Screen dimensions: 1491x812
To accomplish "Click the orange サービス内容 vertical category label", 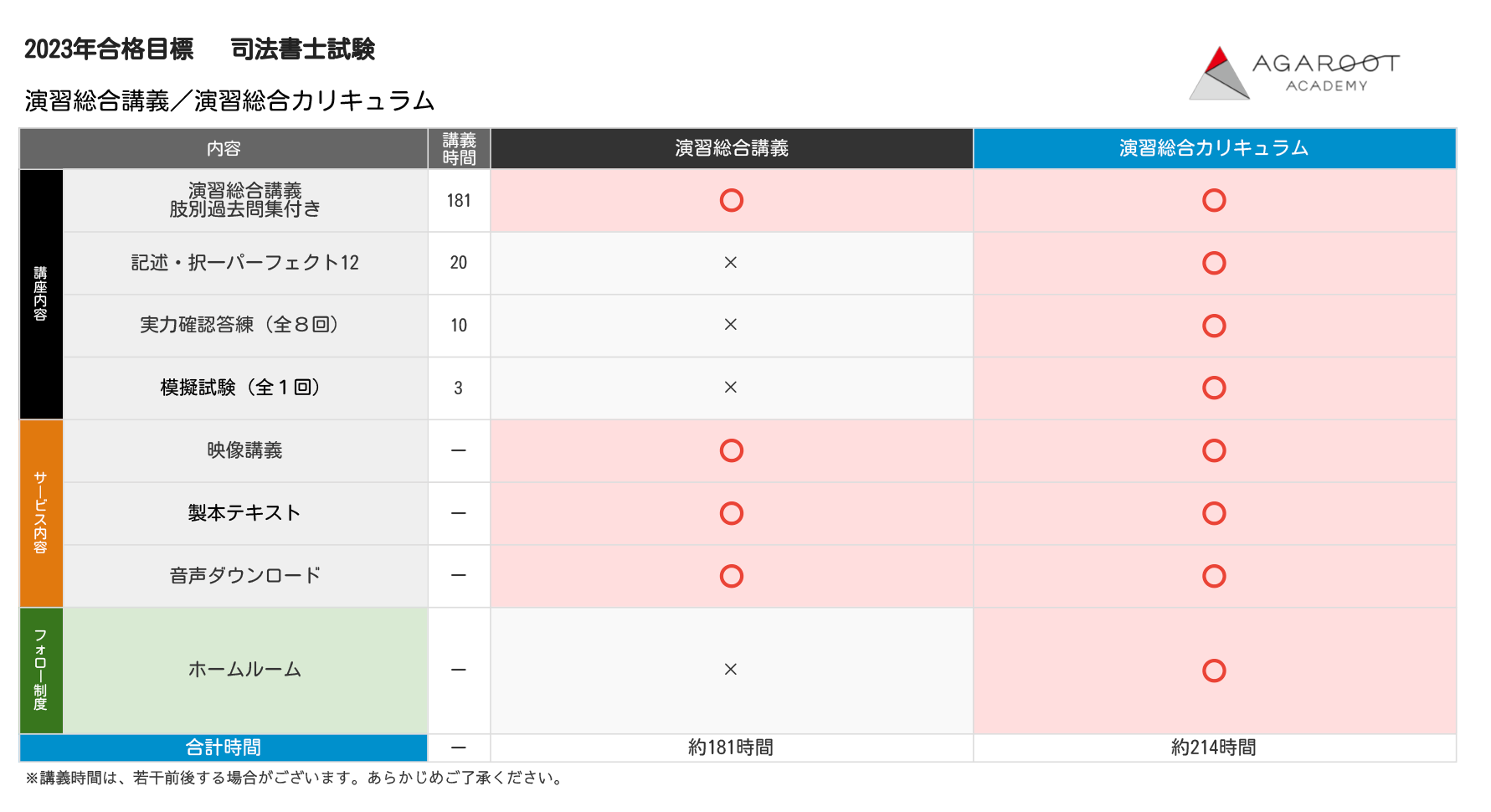I will pyautogui.click(x=41, y=513).
